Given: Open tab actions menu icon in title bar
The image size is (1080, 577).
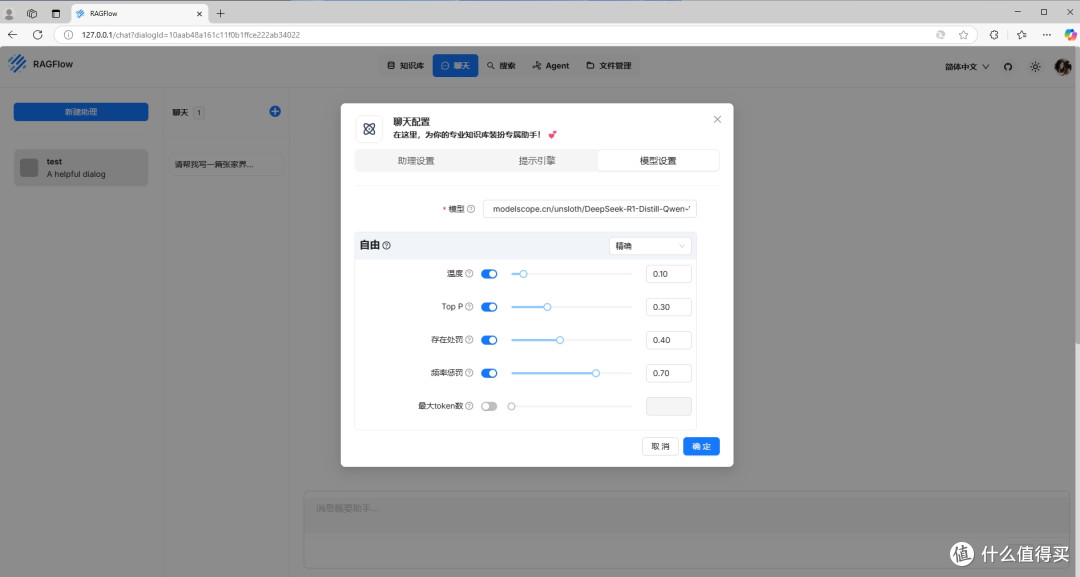Looking at the screenshot, I should [x=56, y=13].
